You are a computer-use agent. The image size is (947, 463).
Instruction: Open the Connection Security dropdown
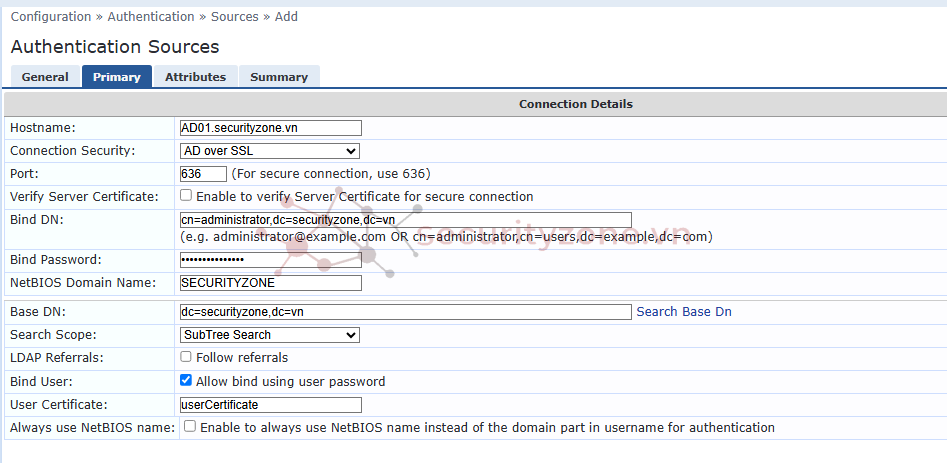(269, 151)
